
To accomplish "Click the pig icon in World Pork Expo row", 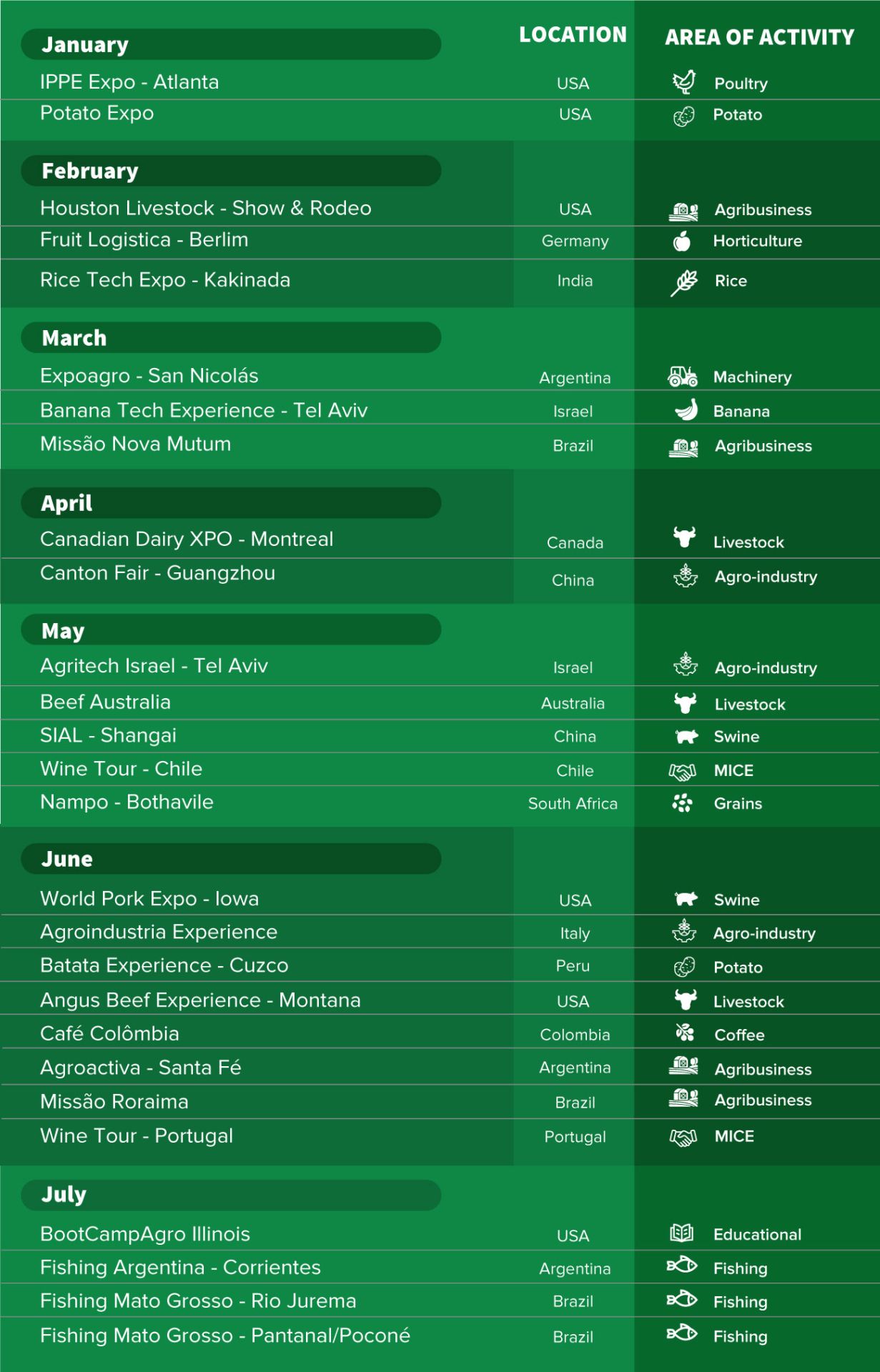I will [686, 899].
